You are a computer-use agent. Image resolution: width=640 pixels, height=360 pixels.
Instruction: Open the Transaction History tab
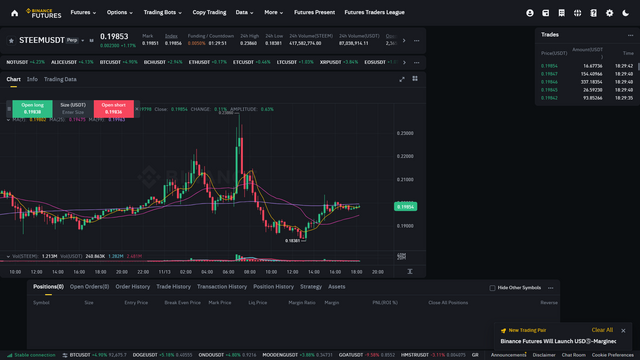(x=222, y=287)
